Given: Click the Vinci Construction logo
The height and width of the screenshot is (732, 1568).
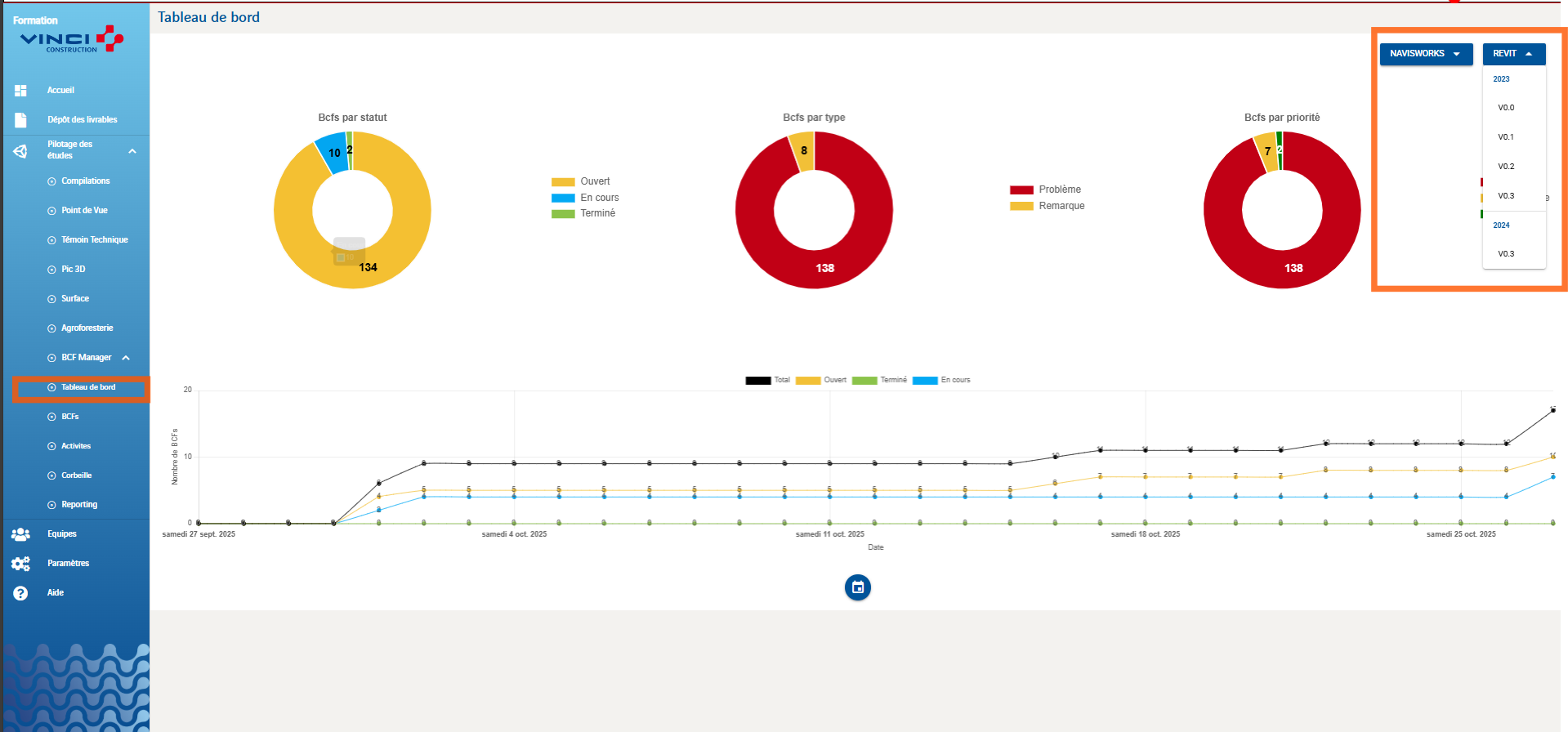Looking at the screenshot, I should coord(71,39).
